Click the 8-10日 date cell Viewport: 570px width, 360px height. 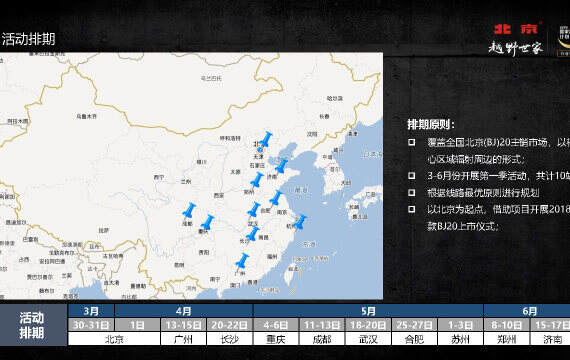(507, 325)
